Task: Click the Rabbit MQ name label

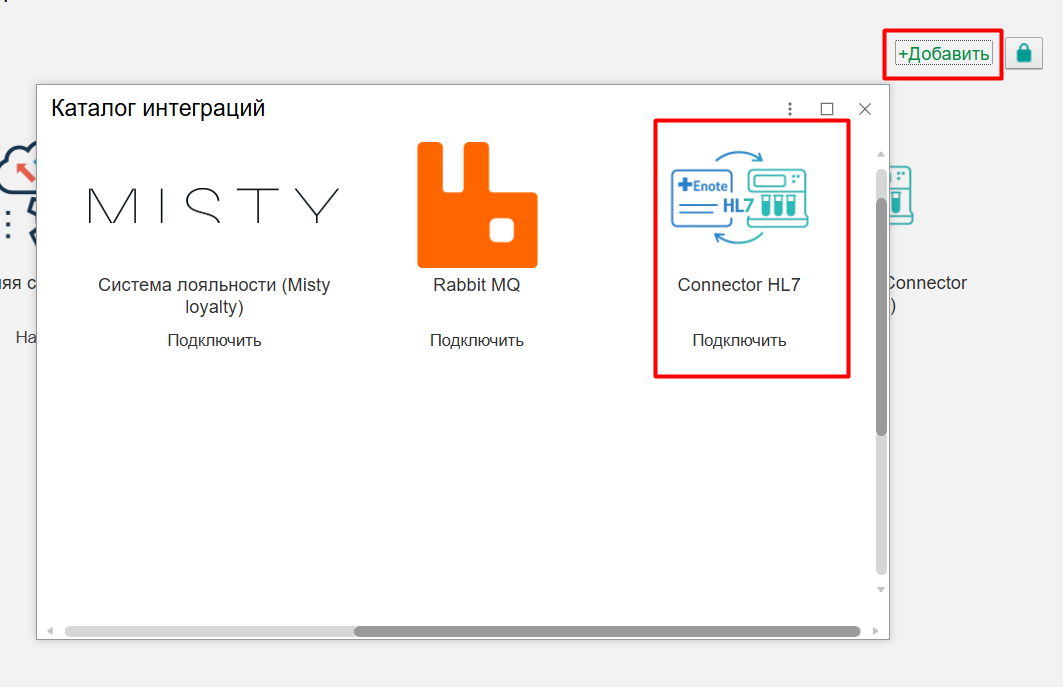Action: [476, 285]
